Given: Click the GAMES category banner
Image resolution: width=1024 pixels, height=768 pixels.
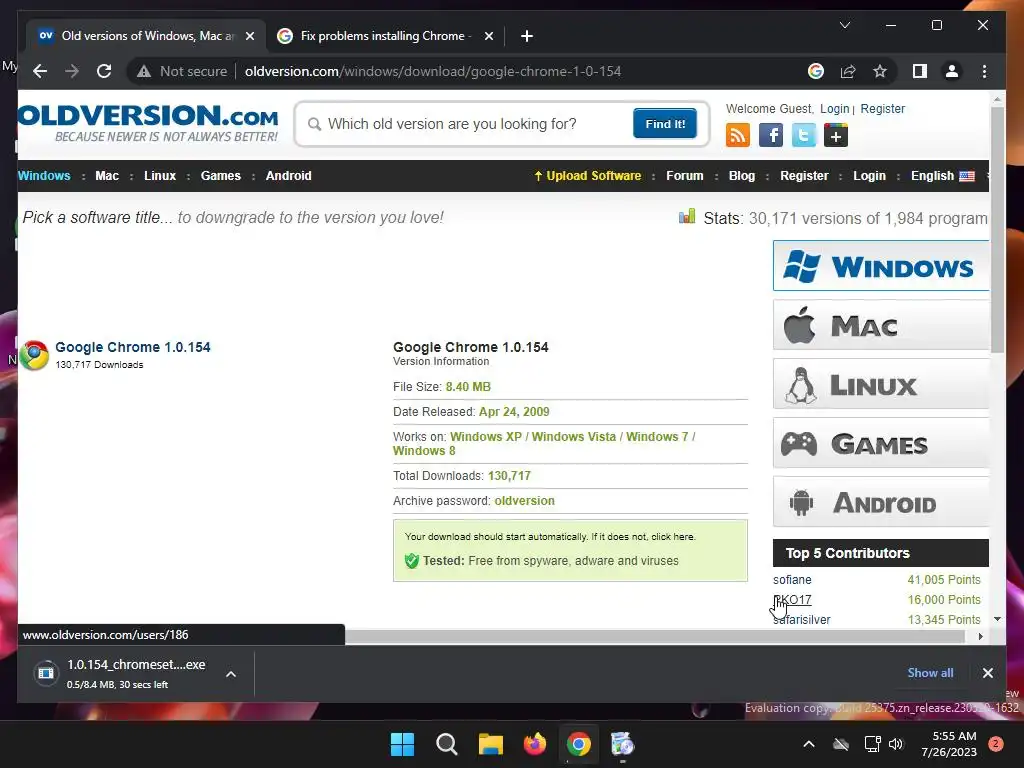Looking at the screenshot, I should [881, 443].
